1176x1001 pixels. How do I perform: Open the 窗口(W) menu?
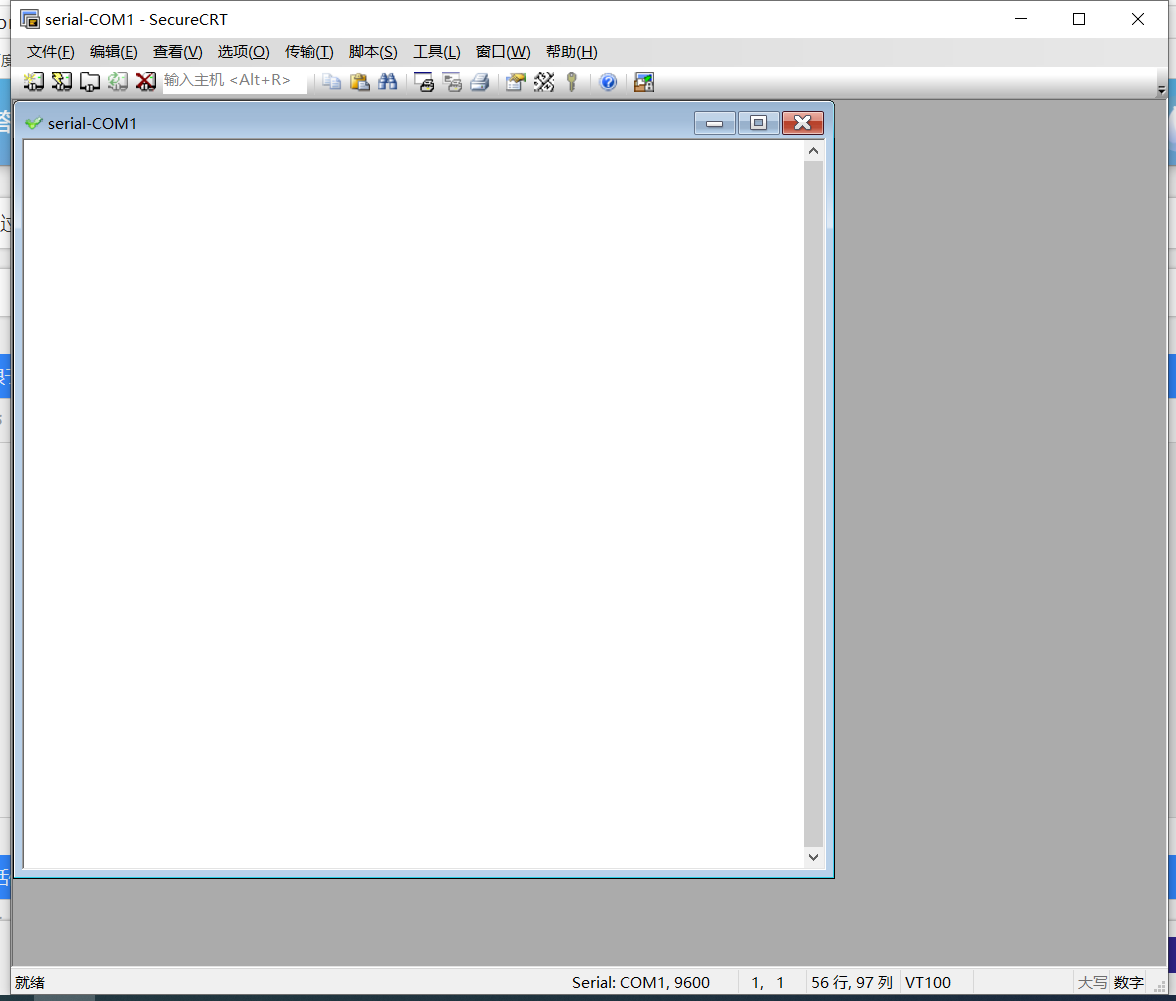click(x=502, y=52)
